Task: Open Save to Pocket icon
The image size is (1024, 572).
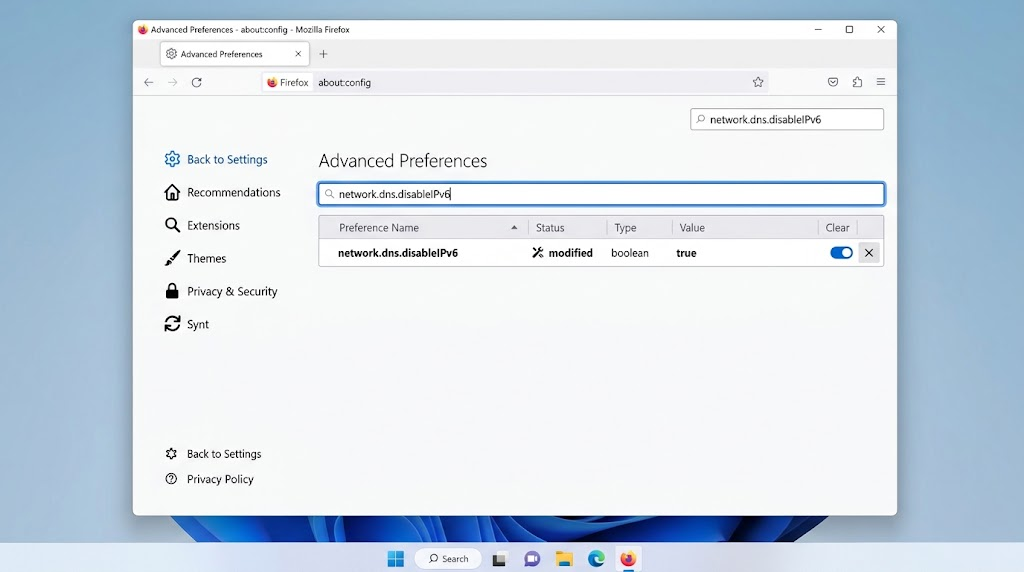Action: tap(833, 82)
